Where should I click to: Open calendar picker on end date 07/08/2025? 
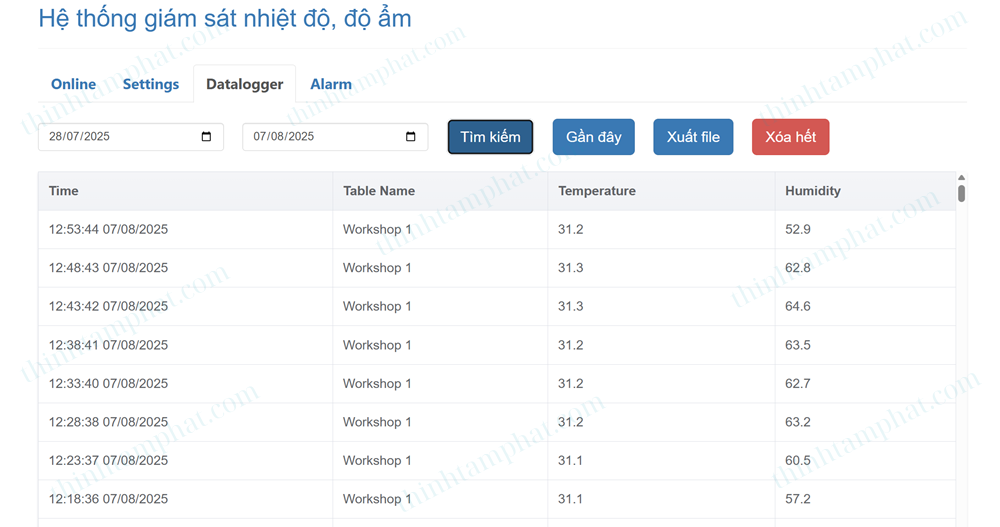[x=410, y=137]
